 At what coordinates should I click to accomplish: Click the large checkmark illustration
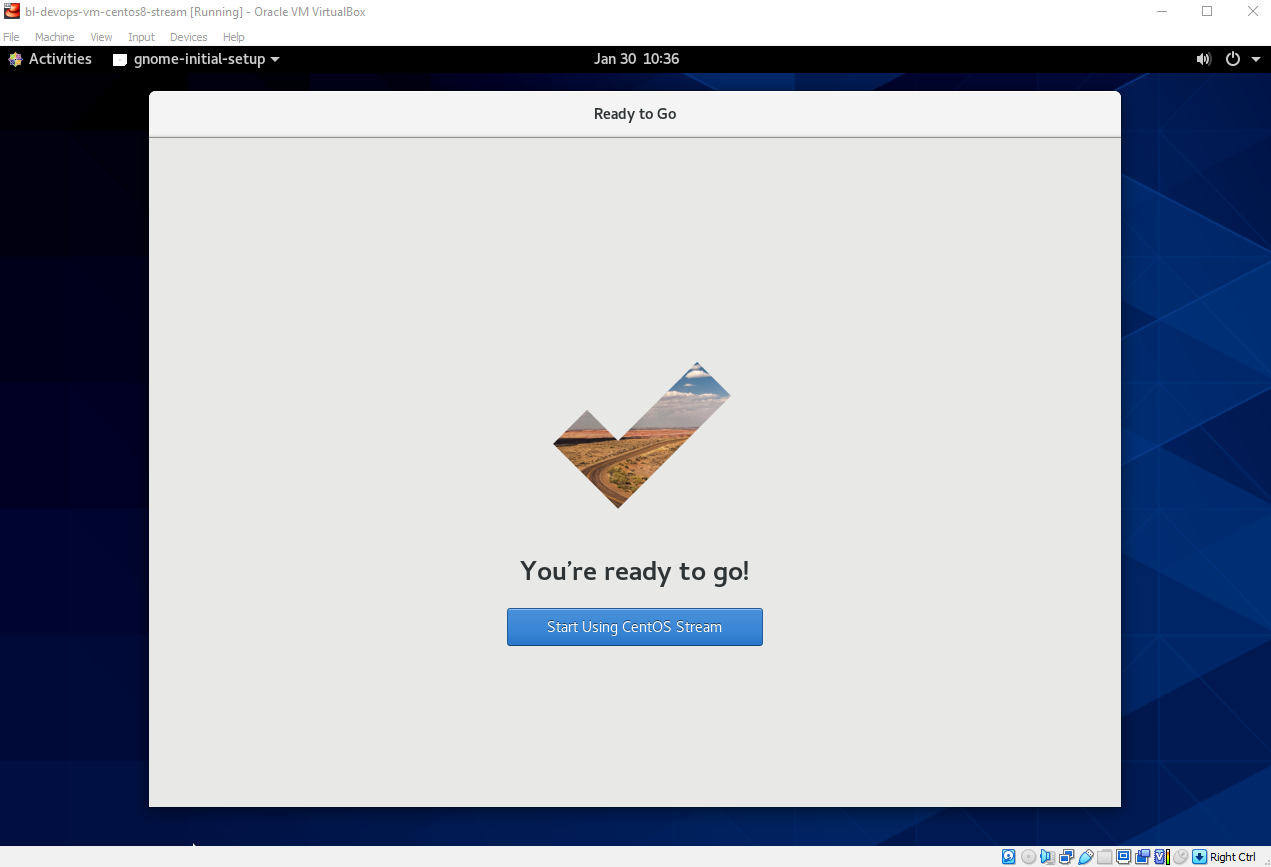[x=641, y=435]
